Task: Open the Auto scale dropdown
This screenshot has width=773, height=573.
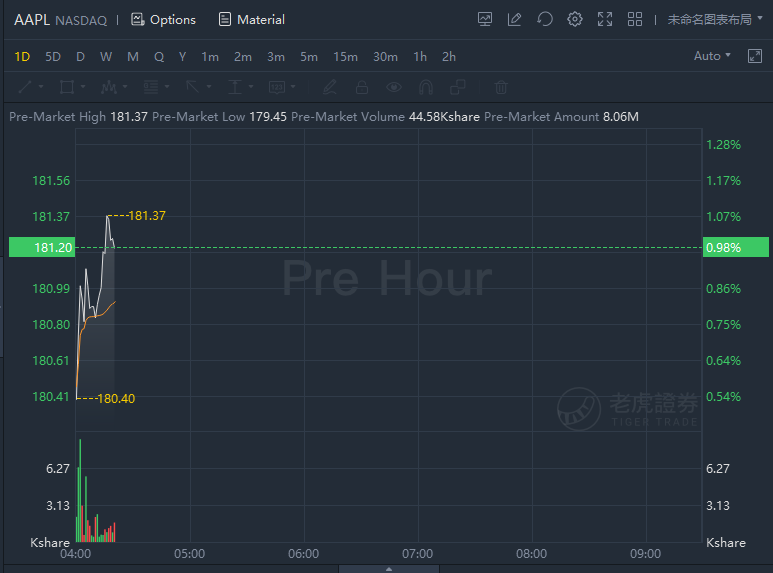Action: (712, 56)
